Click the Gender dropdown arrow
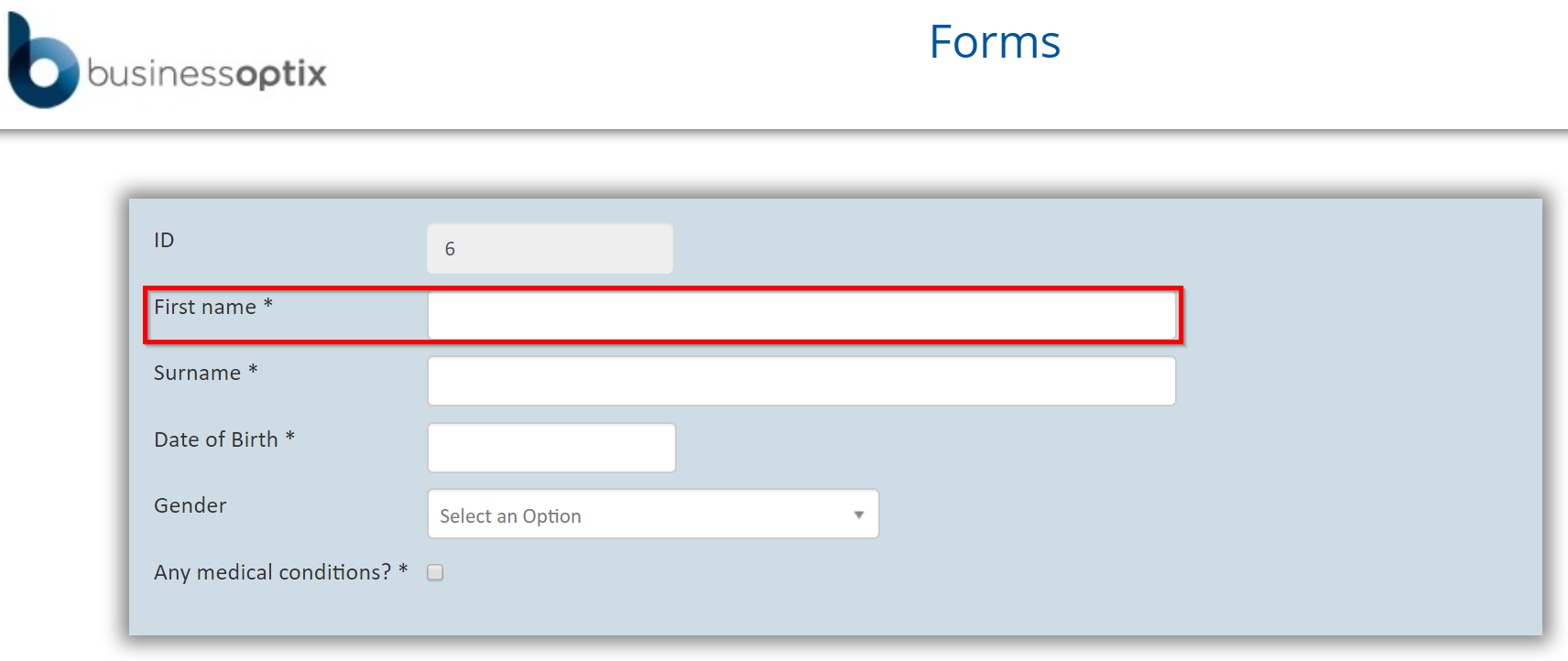The width and height of the screenshot is (1568, 661). tap(858, 515)
